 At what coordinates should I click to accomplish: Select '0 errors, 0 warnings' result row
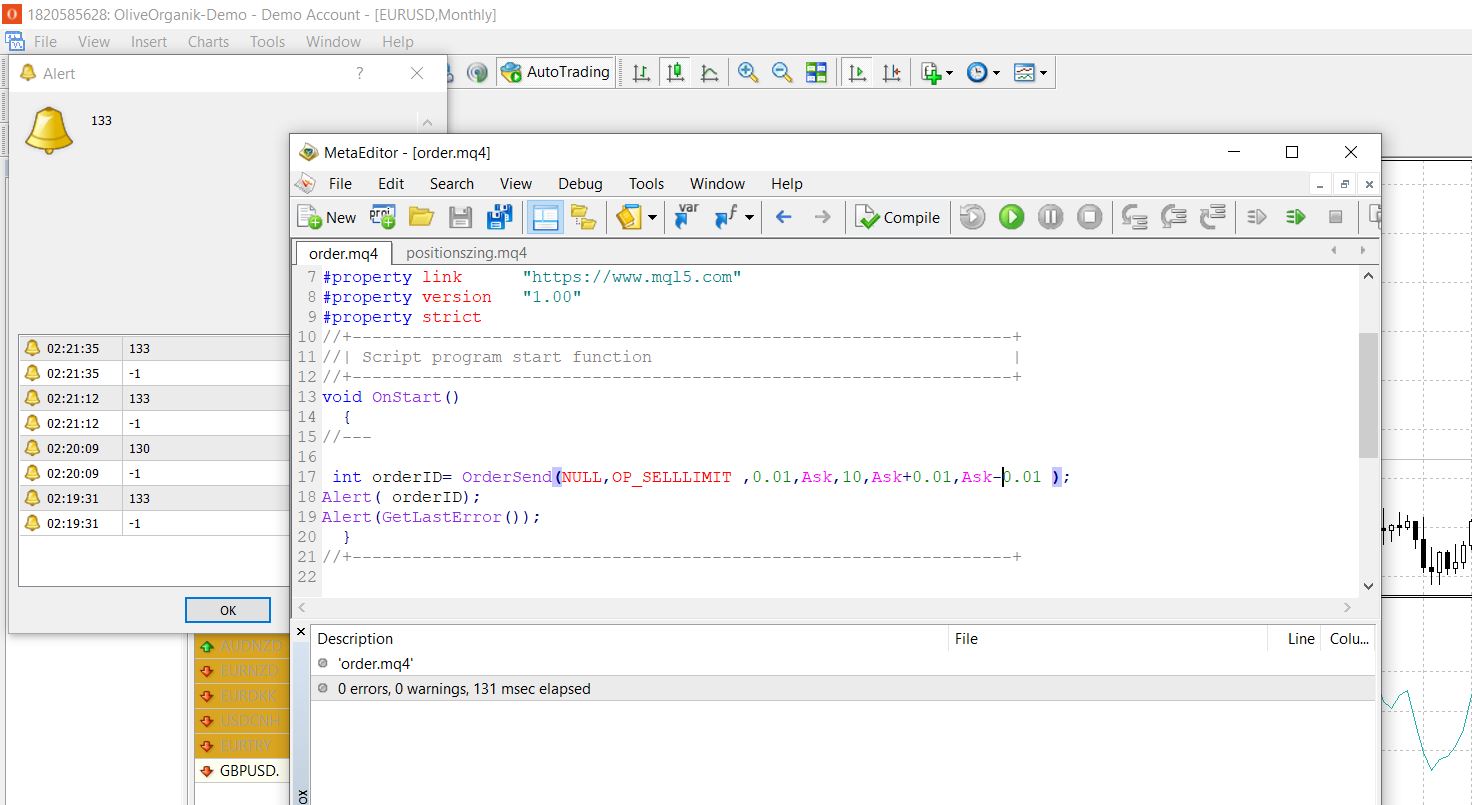(x=843, y=688)
